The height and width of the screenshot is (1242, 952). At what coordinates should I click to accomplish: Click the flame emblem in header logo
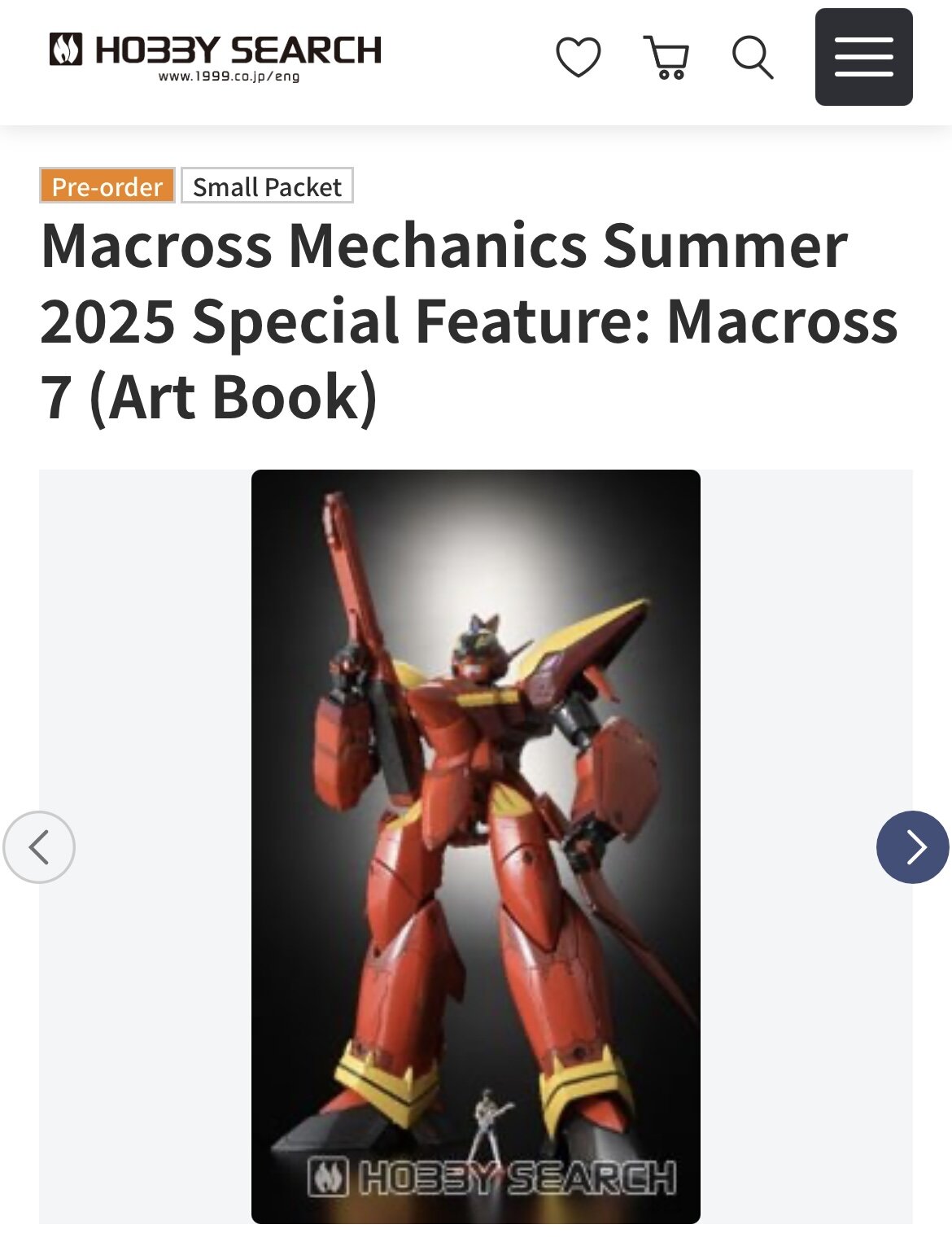click(x=66, y=49)
